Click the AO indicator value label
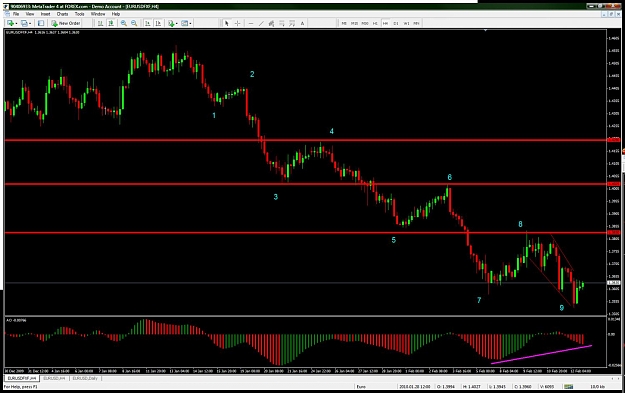 click(16, 320)
